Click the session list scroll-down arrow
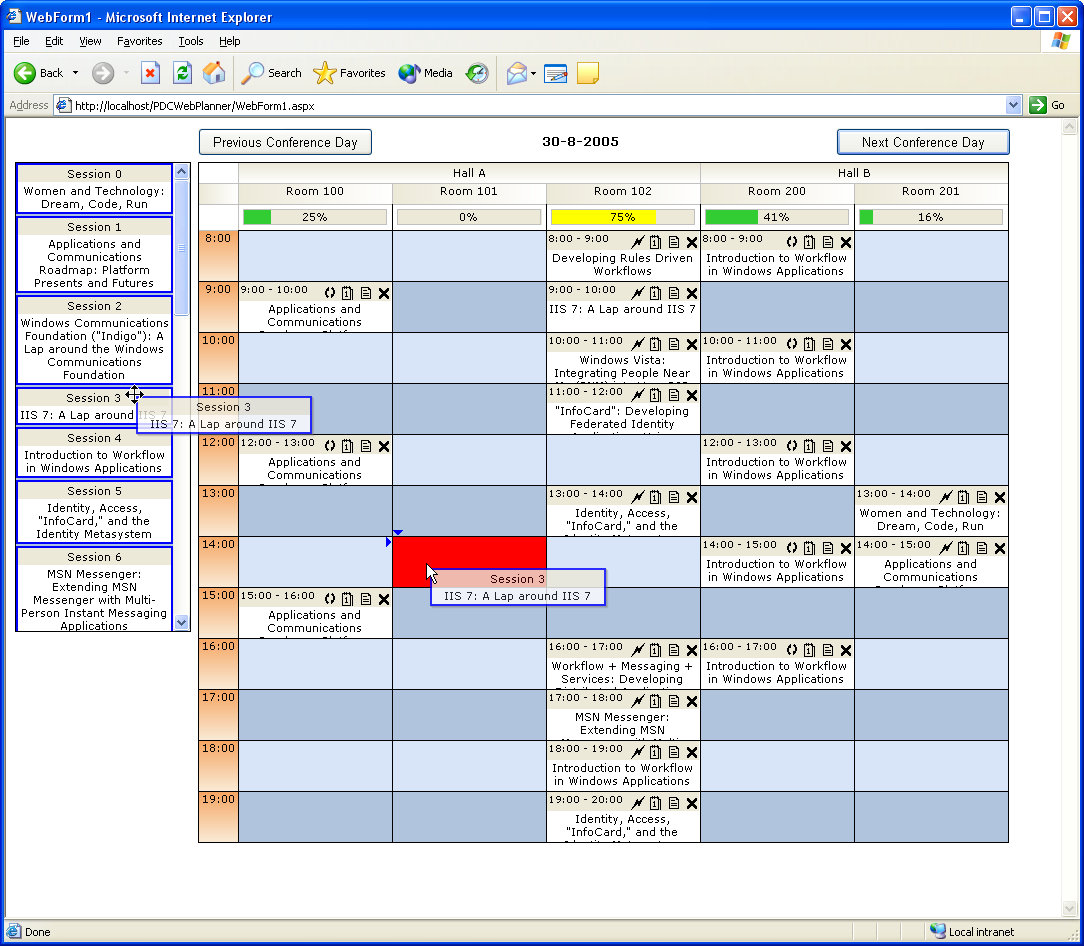The height and width of the screenshot is (946, 1084). (182, 622)
